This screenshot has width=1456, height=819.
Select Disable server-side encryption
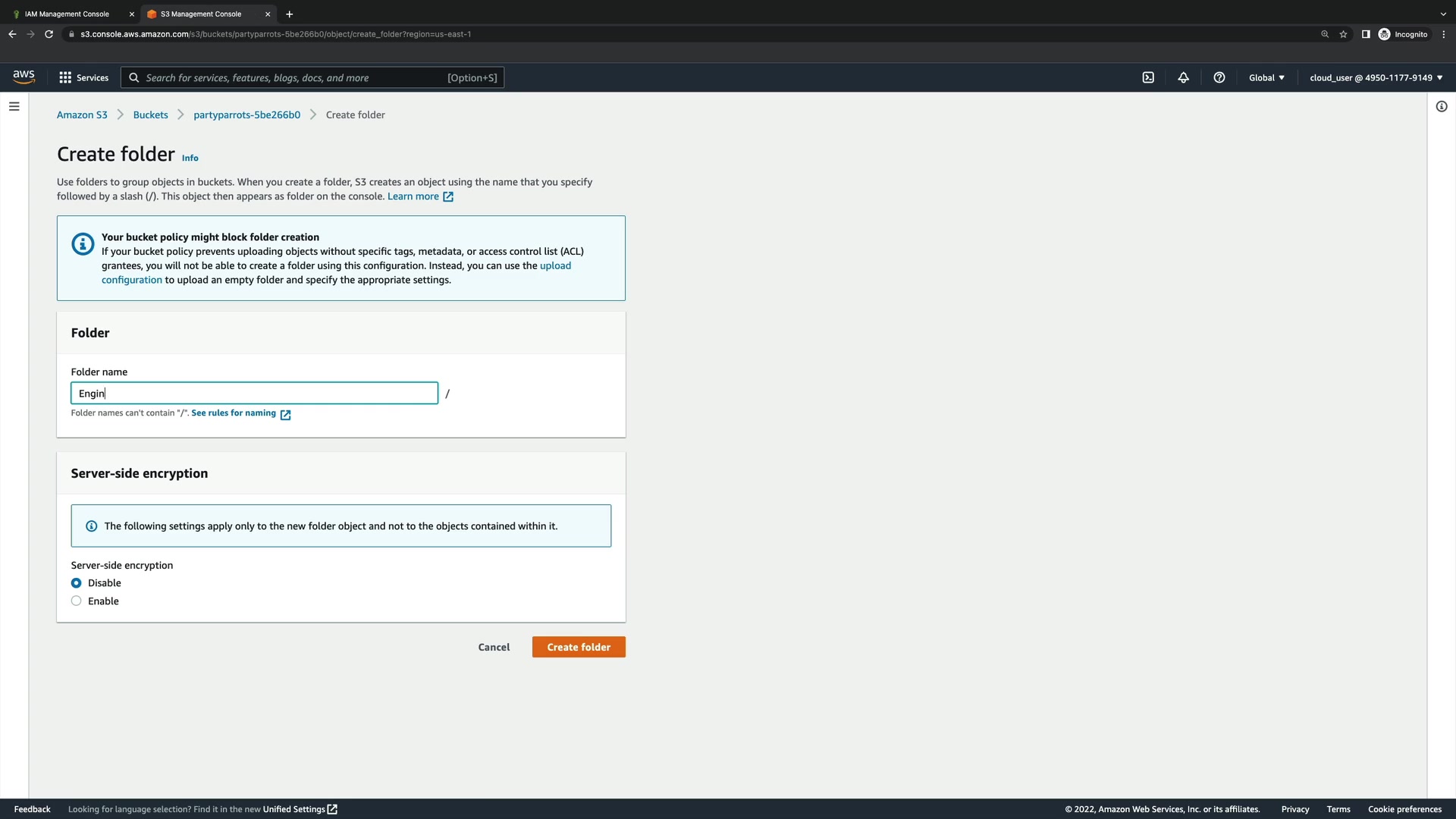pyautogui.click(x=77, y=583)
